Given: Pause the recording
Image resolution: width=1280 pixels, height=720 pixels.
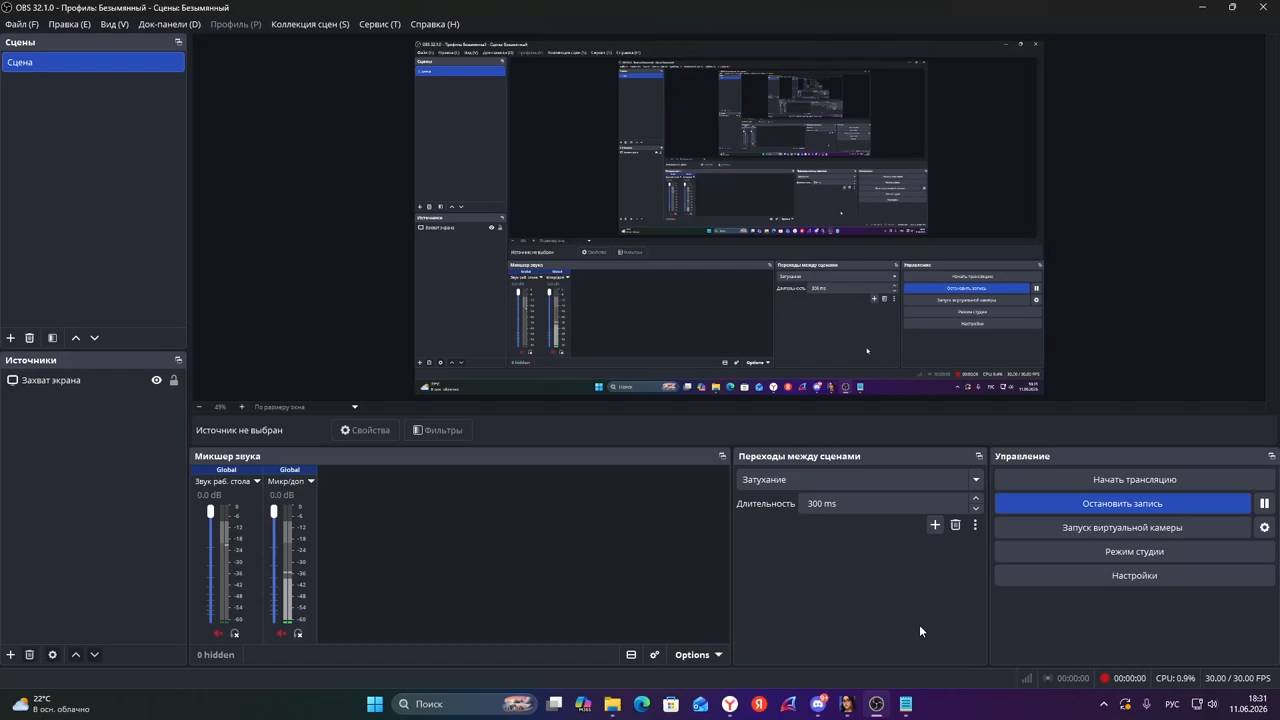Looking at the screenshot, I should [1264, 504].
